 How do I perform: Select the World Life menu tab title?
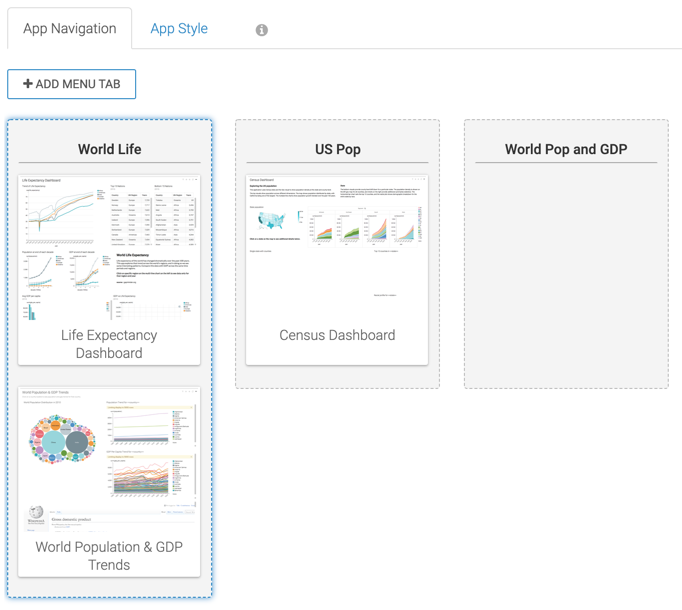109,149
